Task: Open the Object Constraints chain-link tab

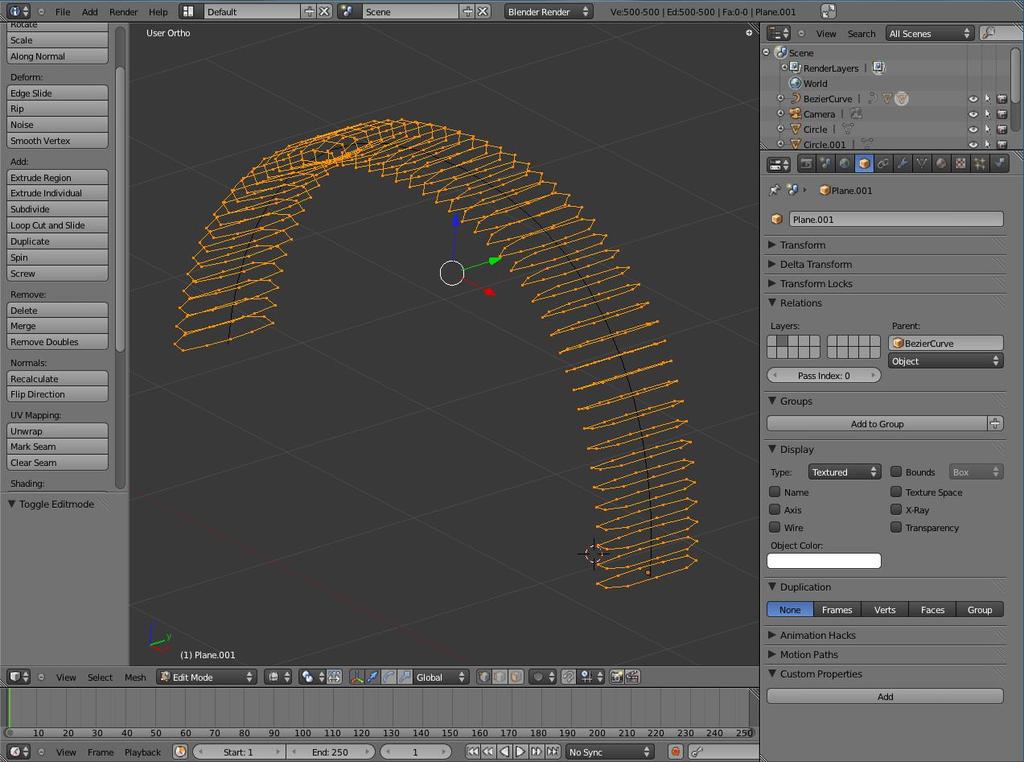Action: 884,164
